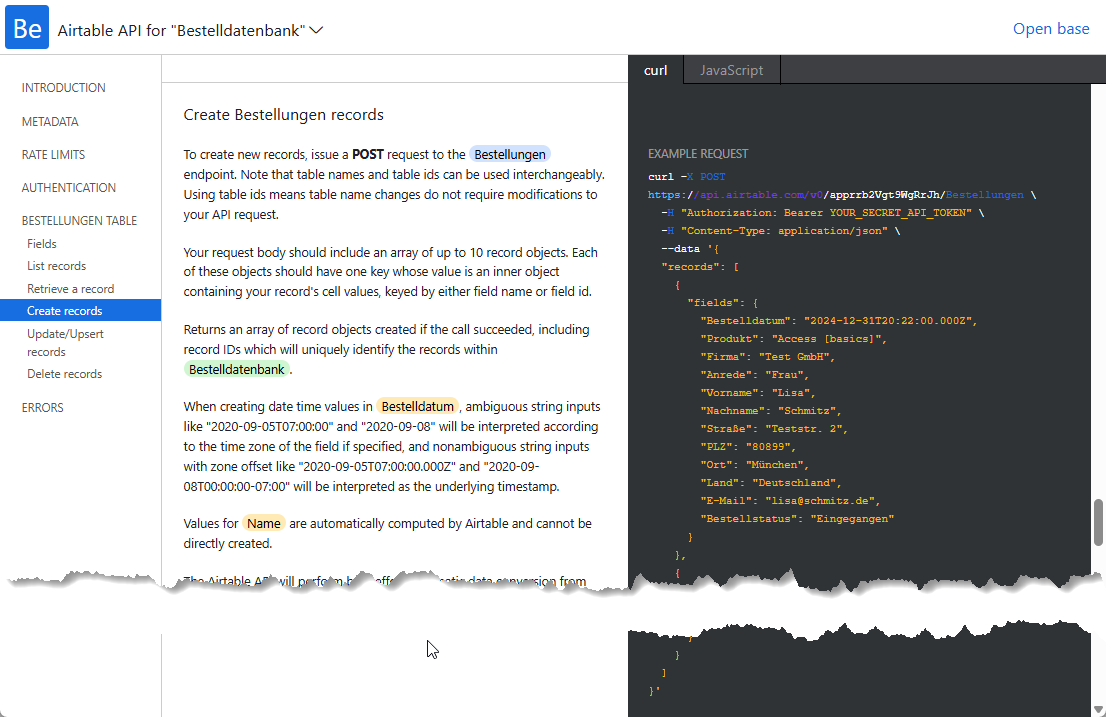1106x717 pixels.
Task: Select "Update/Upsert records" in sidebar
Action: pyautogui.click(x=65, y=341)
